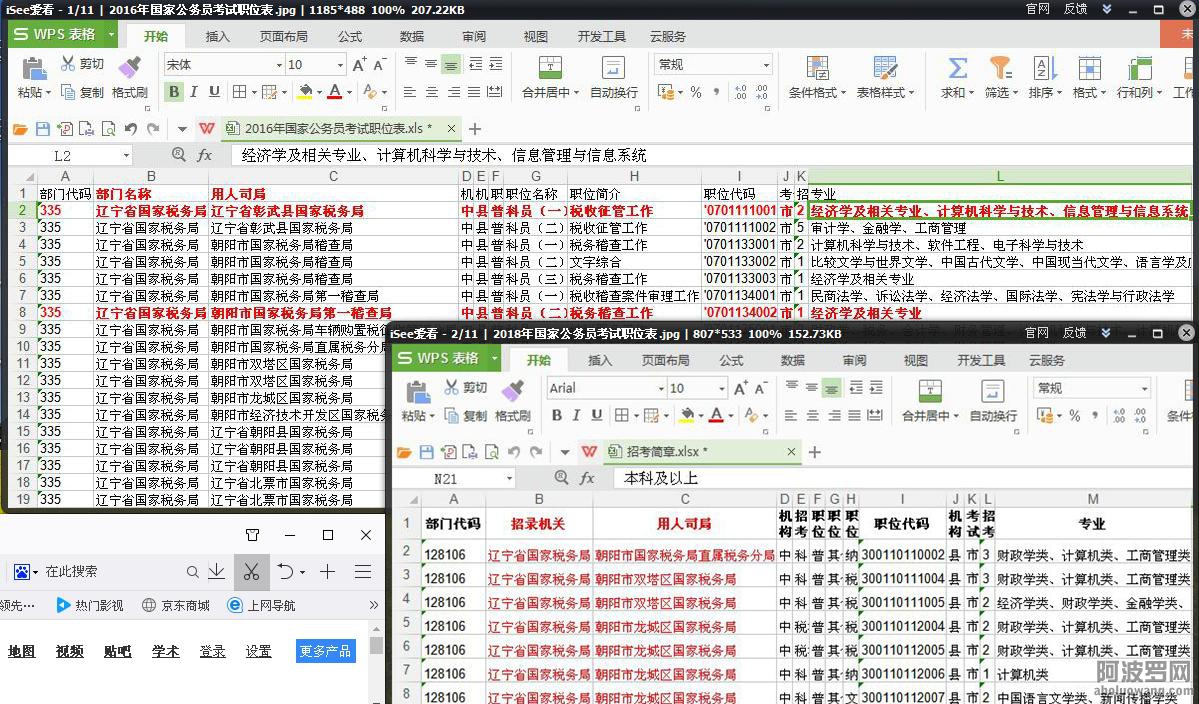Open the font name dropdown showing 宋体
Image resolution: width=1199 pixels, height=704 pixels.
[x=279, y=65]
